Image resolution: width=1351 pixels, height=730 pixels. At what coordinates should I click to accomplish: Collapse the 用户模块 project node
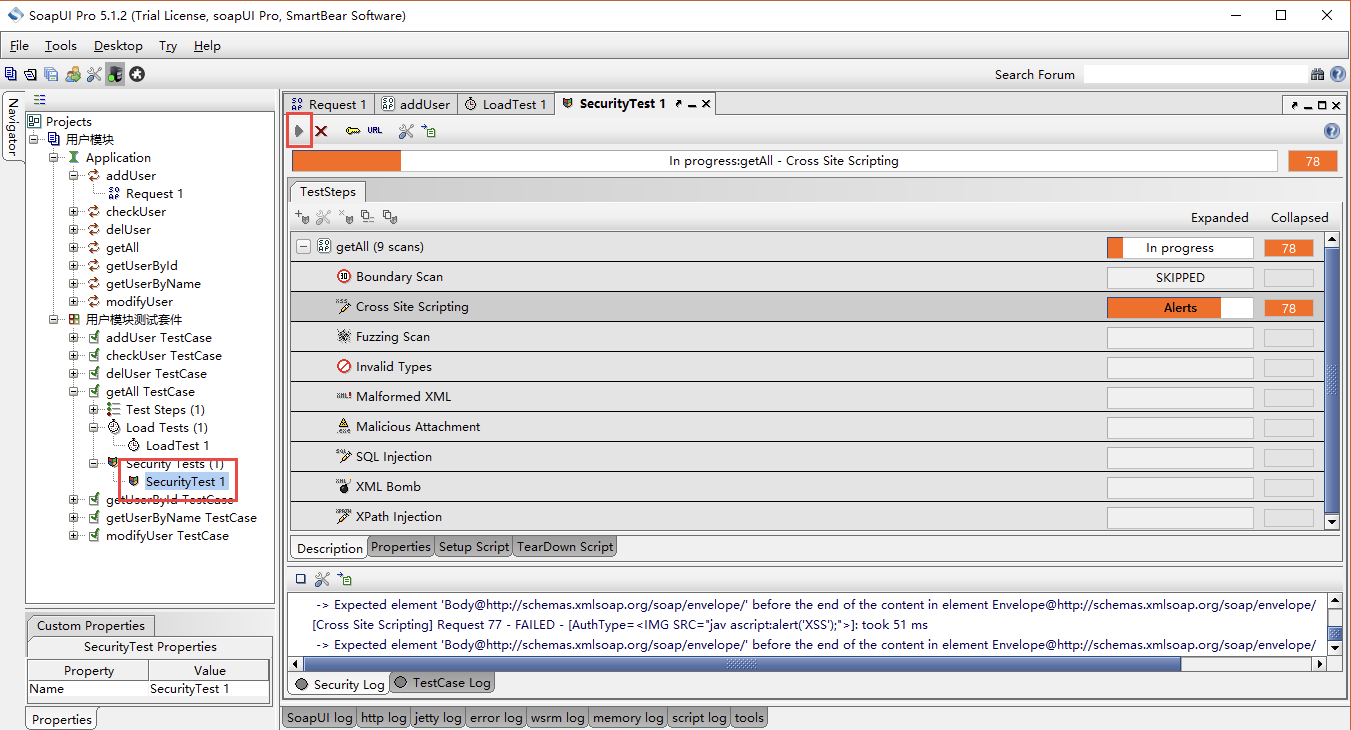point(34,140)
